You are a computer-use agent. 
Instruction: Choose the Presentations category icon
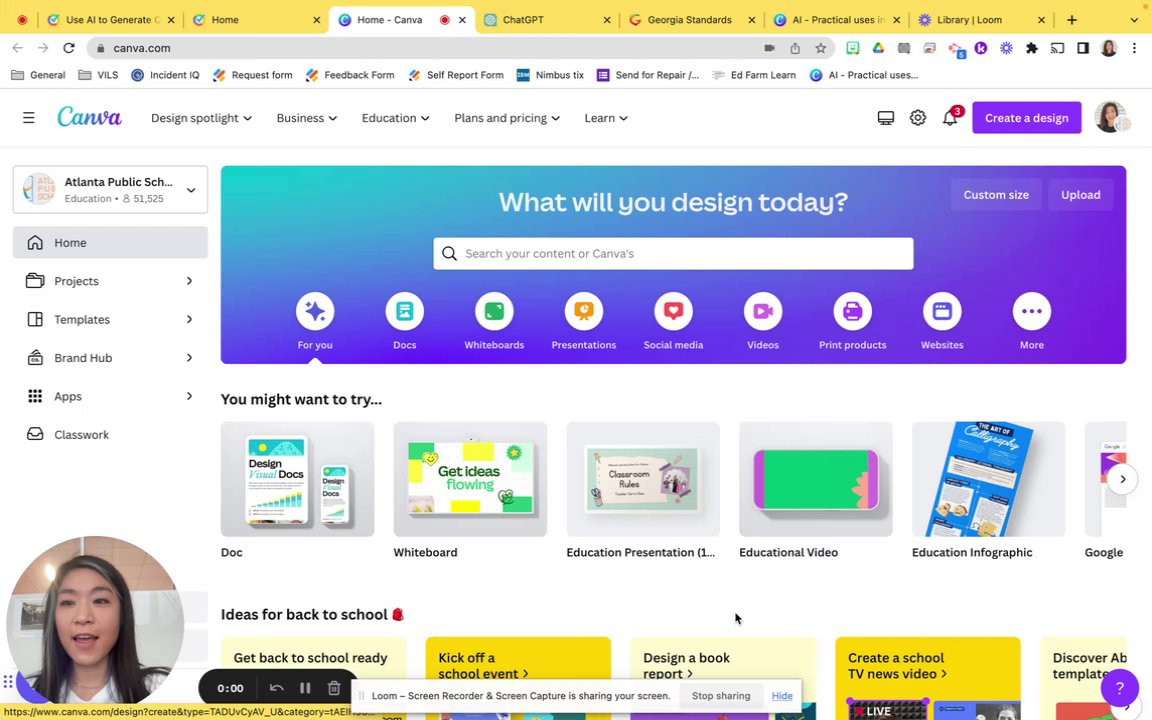click(583, 312)
